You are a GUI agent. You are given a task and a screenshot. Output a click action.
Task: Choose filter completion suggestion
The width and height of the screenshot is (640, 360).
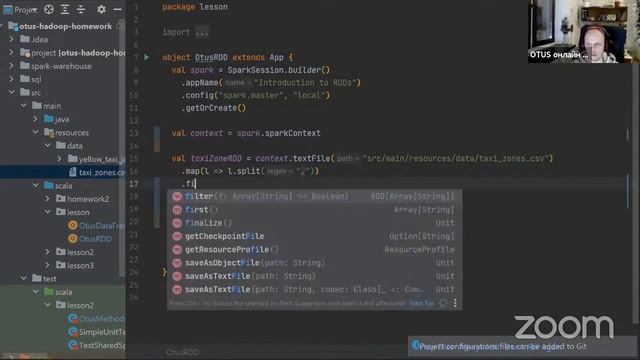[314, 196]
